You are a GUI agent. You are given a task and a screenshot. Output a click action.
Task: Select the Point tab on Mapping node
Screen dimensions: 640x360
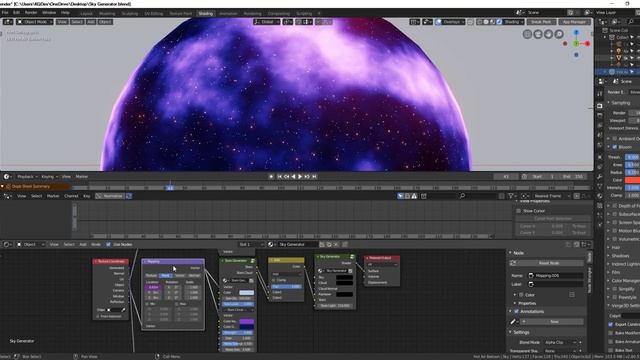click(x=165, y=276)
